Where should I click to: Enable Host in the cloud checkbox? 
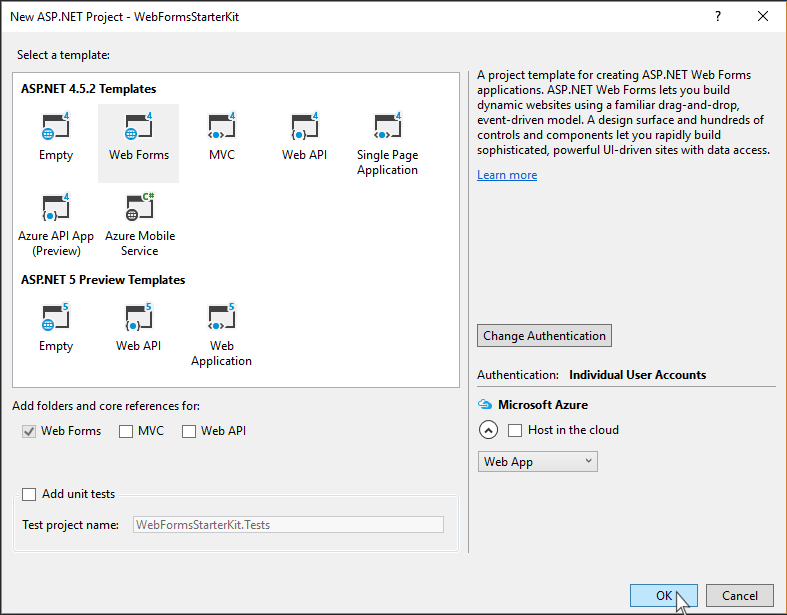(x=515, y=430)
